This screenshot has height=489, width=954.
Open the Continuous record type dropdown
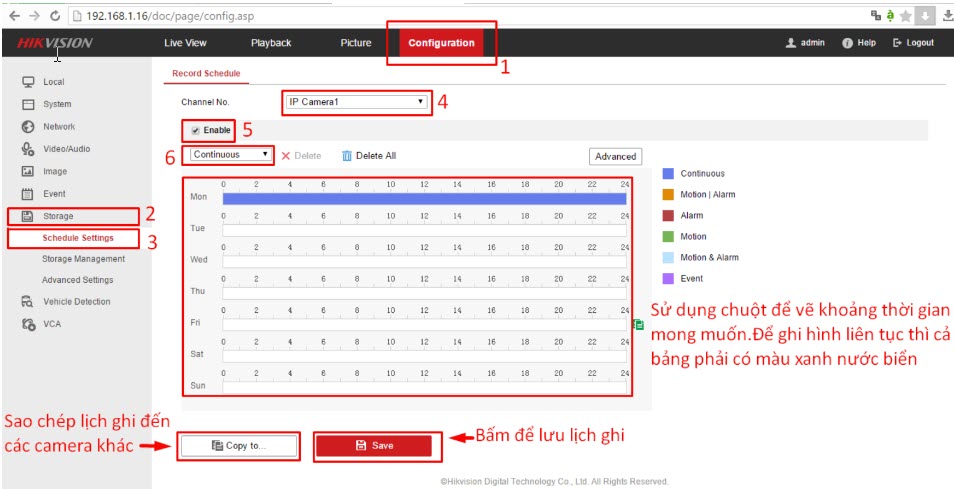[230, 155]
